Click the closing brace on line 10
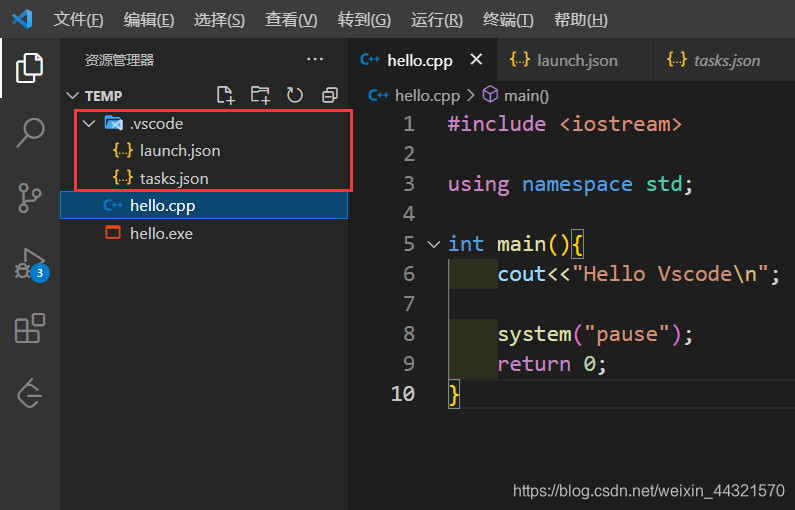The image size is (795, 510). (454, 394)
